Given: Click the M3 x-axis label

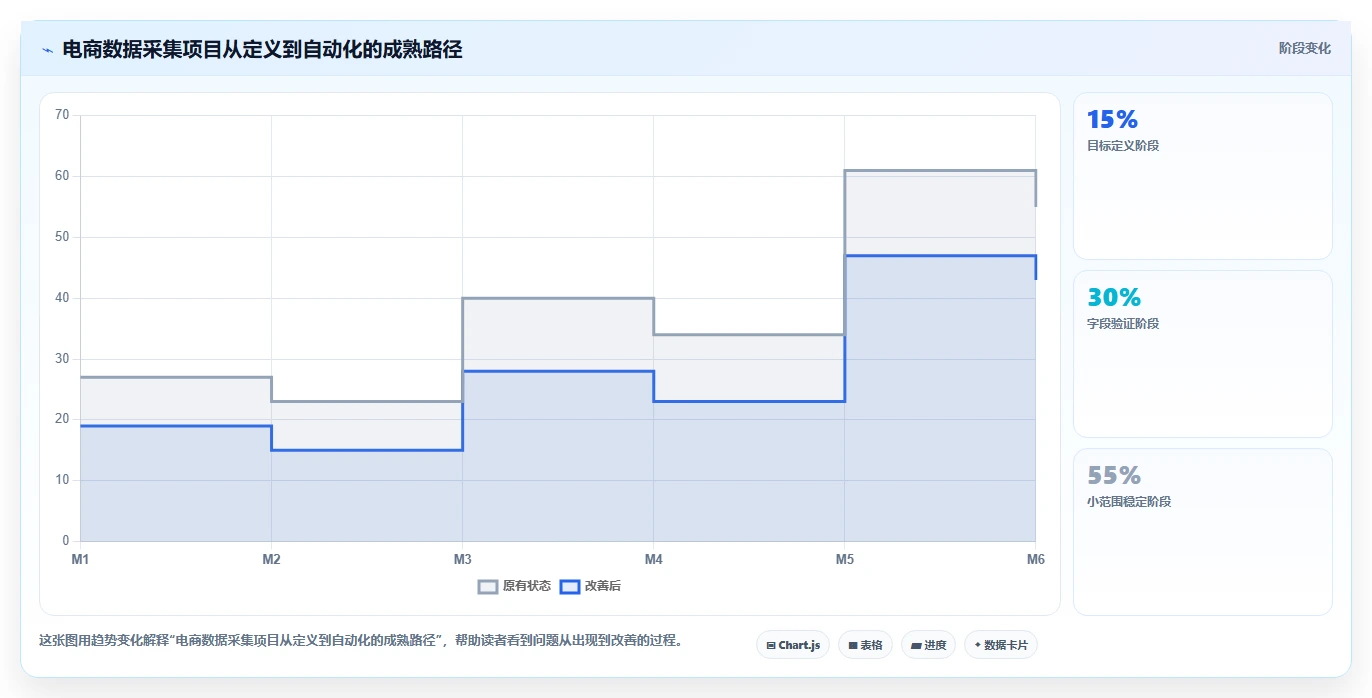Looking at the screenshot, I should tap(462, 559).
